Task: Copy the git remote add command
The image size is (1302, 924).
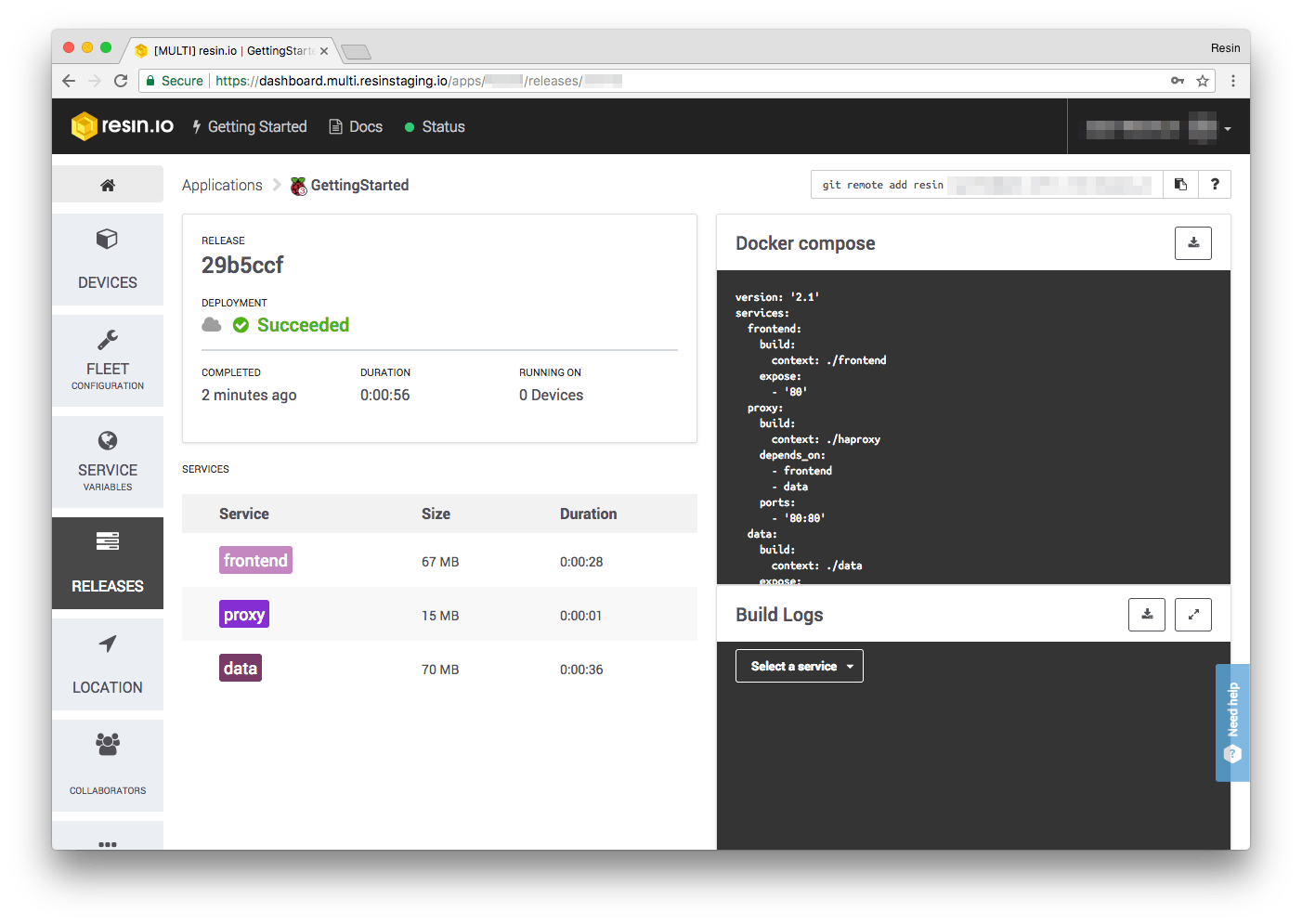Action: pos(1180,185)
